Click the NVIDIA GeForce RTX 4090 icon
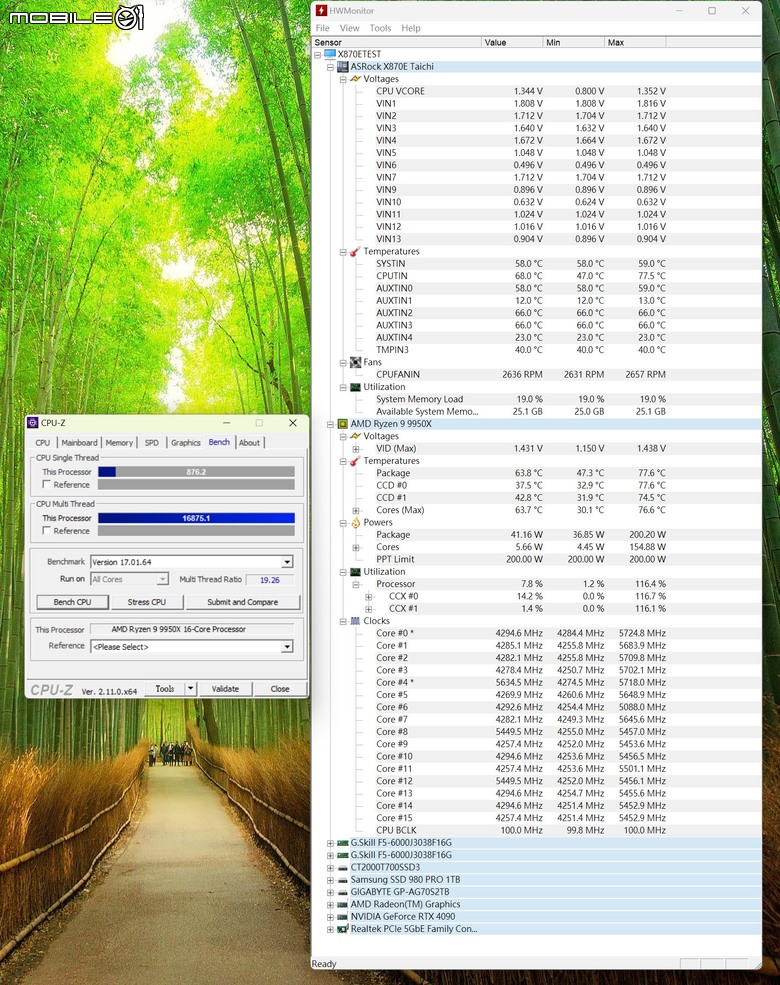 click(343, 917)
